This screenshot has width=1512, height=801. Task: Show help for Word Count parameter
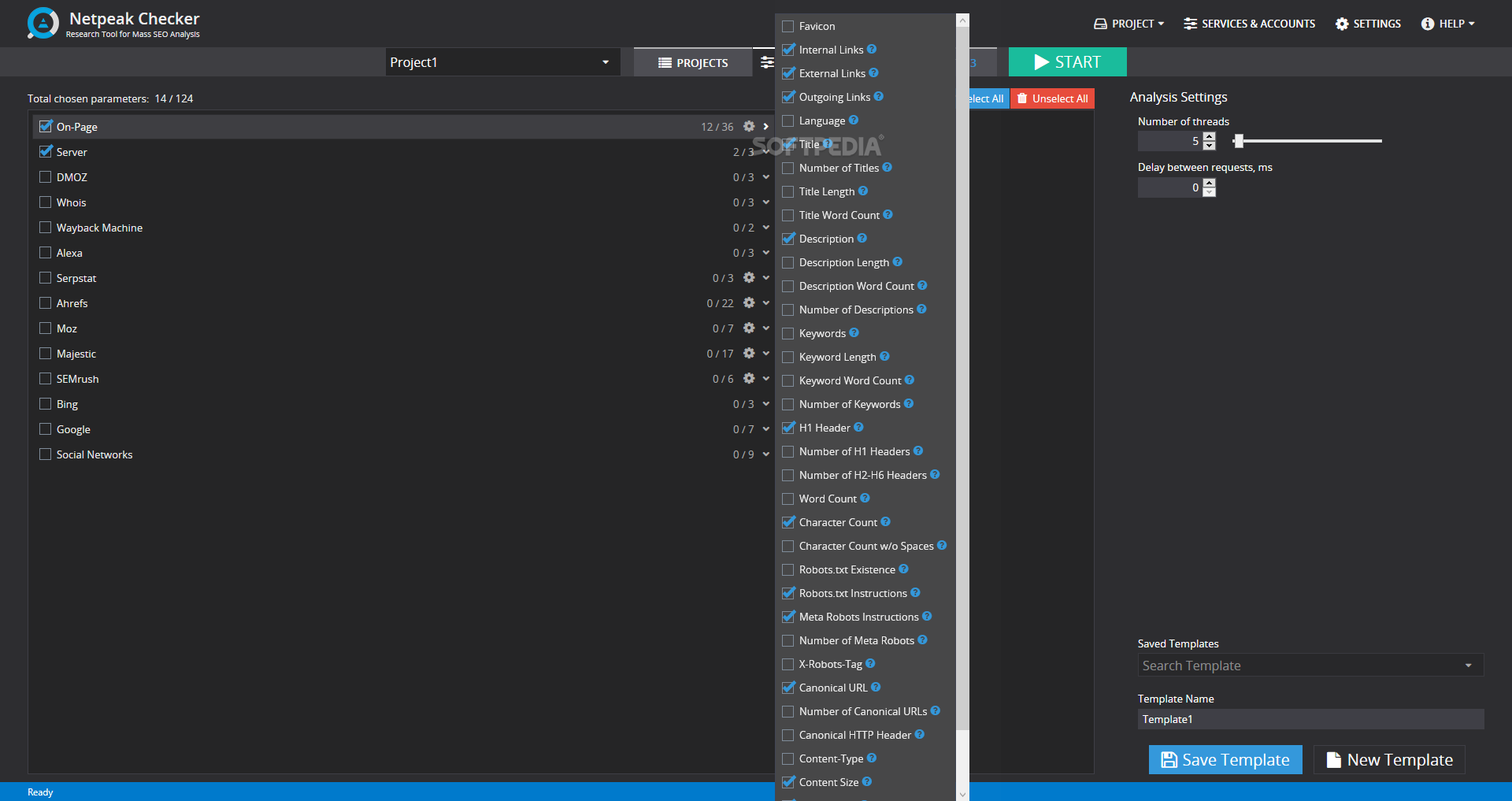coord(865,498)
